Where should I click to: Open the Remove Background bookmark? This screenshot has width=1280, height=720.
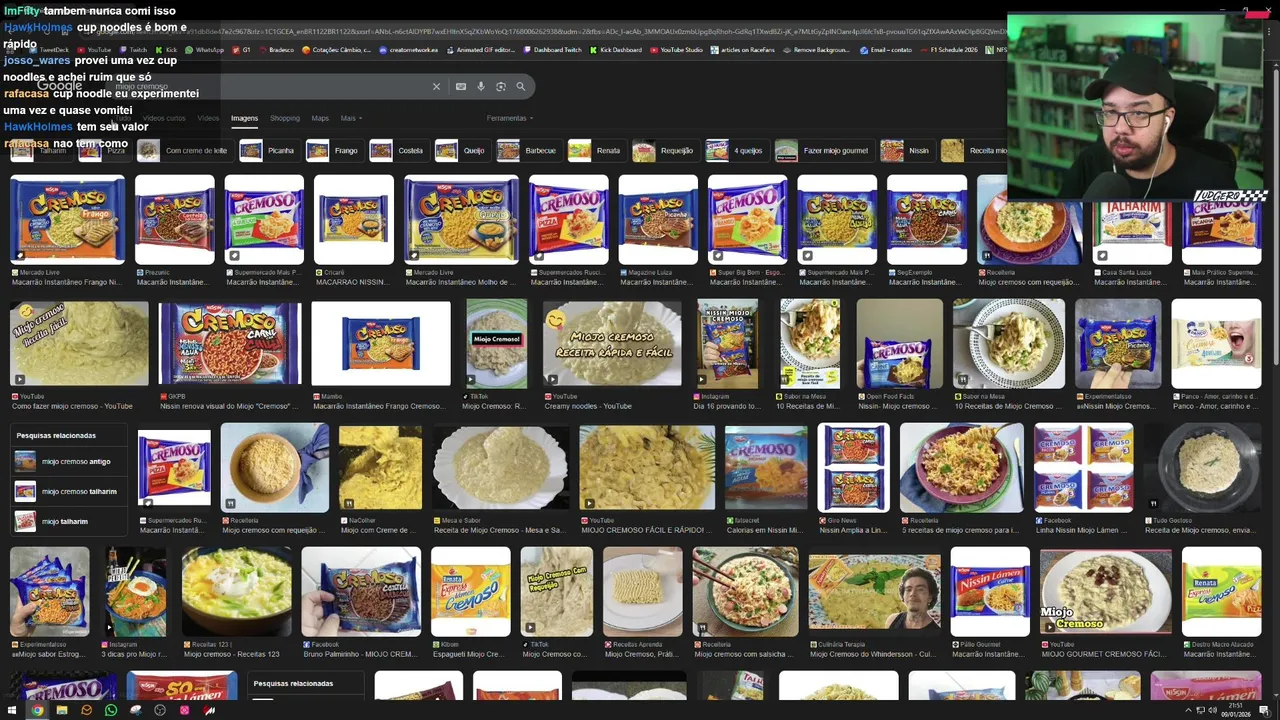[x=817, y=50]
